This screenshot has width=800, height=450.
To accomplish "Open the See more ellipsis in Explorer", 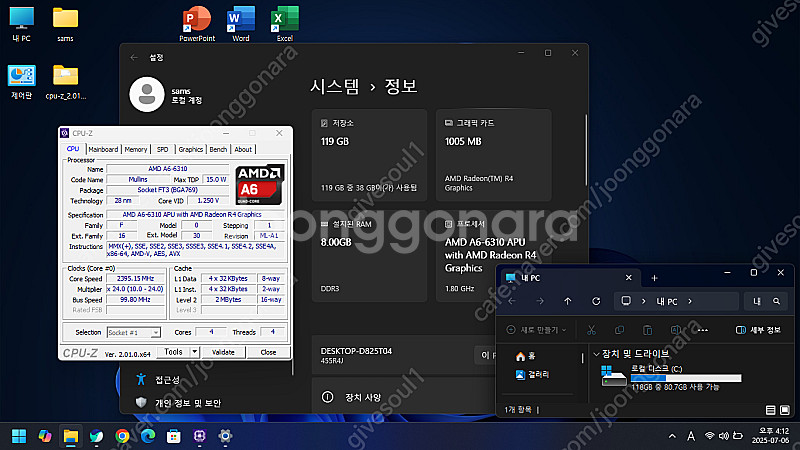I will coord(703,330).
